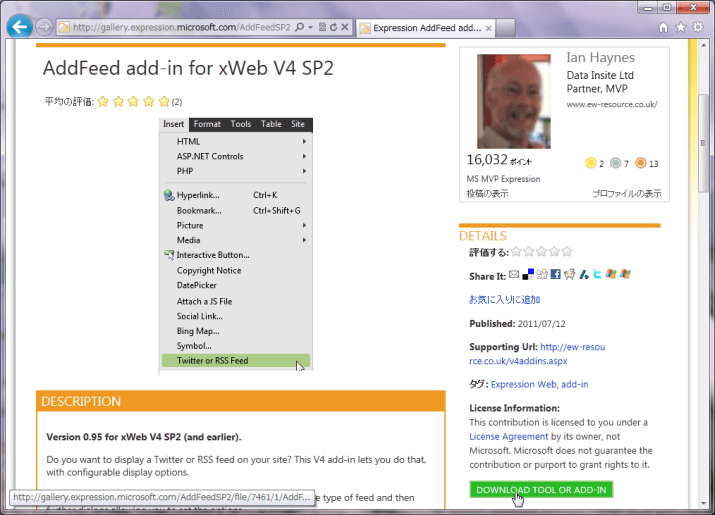The height and width of the screenshot is (515, 715).
Task: Open the License Agreement link
Action: point(508,437)
